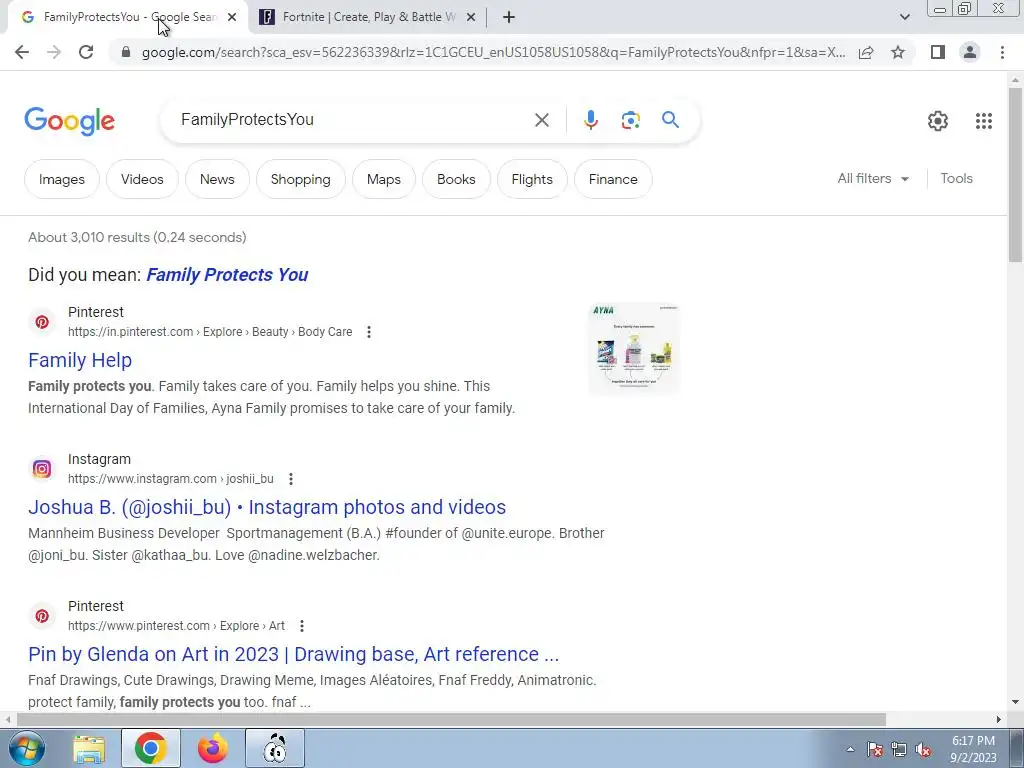Screen dimensions: 1024x768
Task: Click the taskbar clock 6:17 PM
Action: point(973,749)
